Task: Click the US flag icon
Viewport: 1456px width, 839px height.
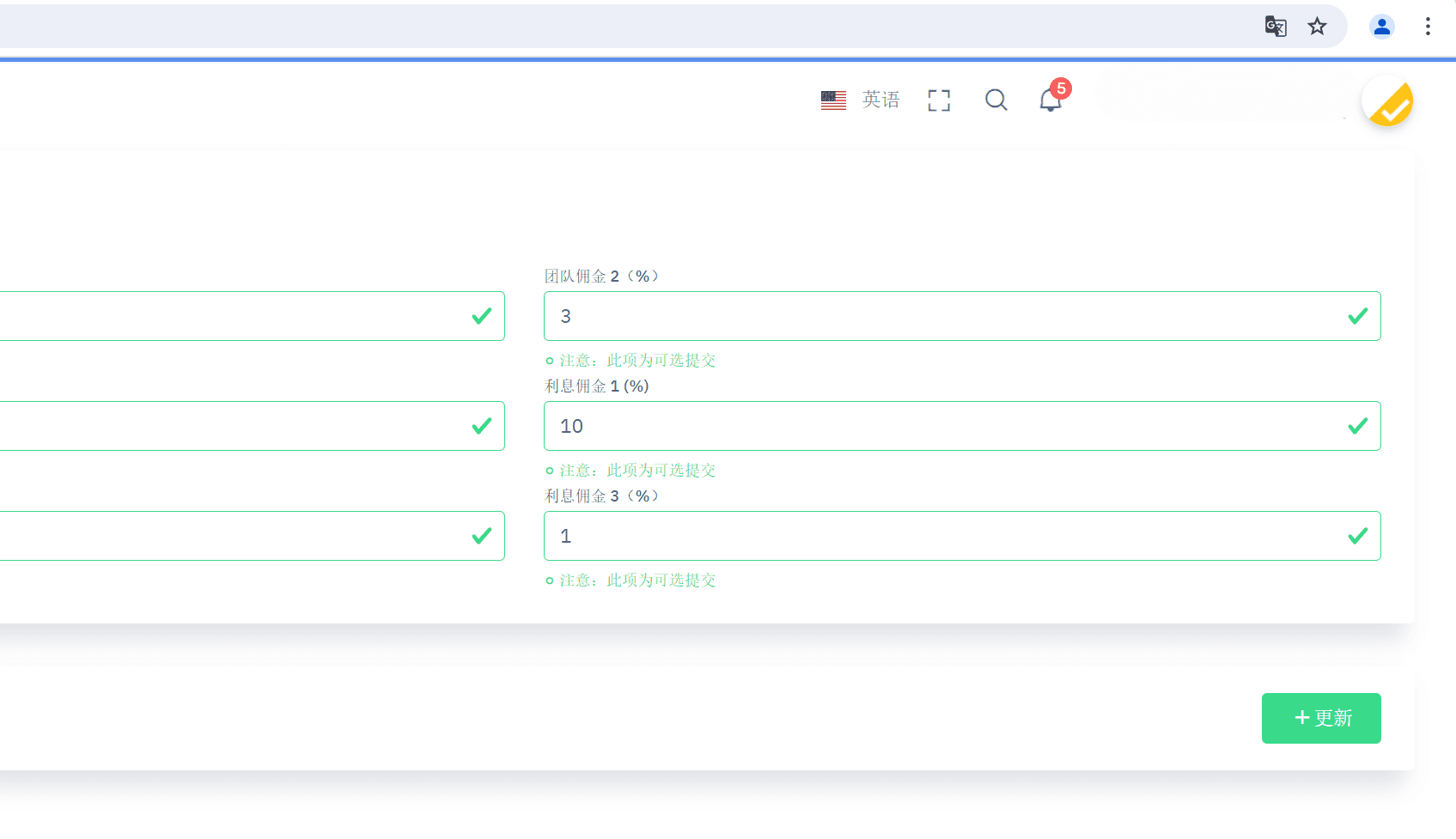Action: coord(833,100)
